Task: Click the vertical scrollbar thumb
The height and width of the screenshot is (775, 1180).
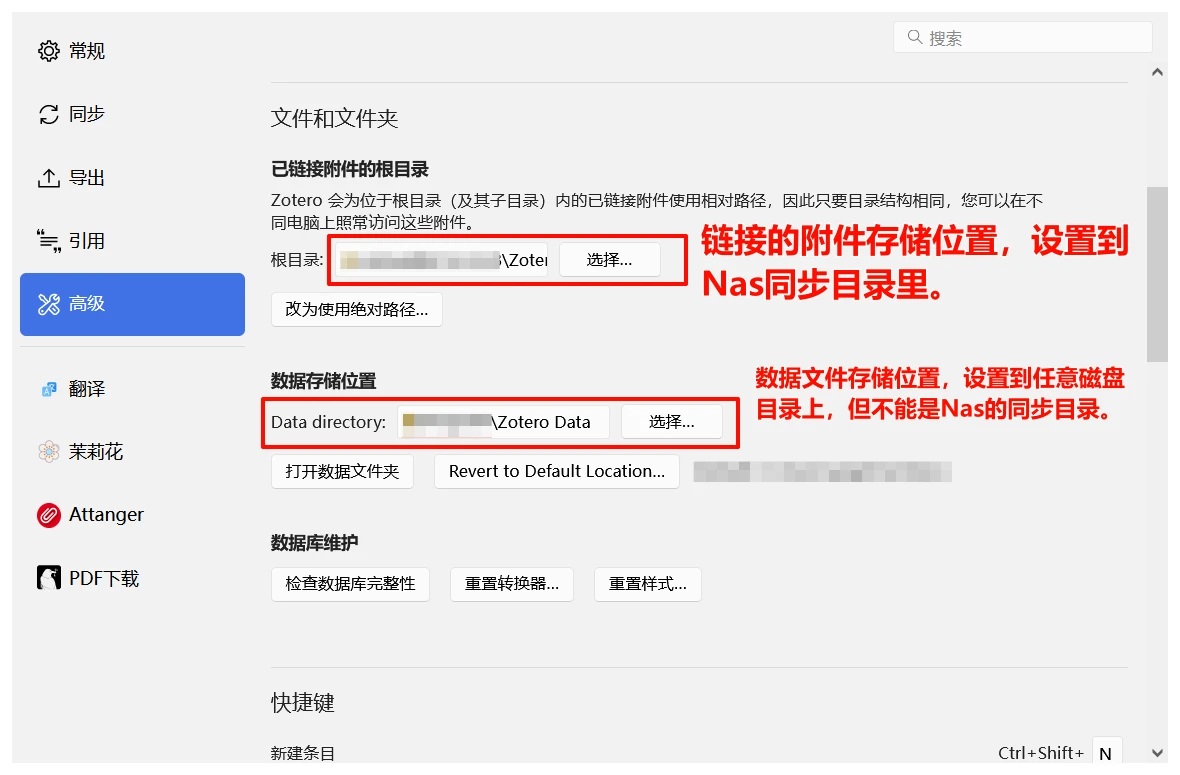Action: tap(1157, 275)
